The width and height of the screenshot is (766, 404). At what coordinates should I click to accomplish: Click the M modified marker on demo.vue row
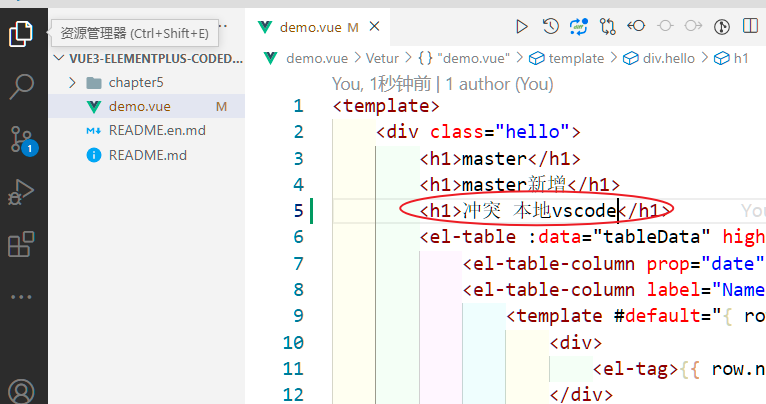221,106
